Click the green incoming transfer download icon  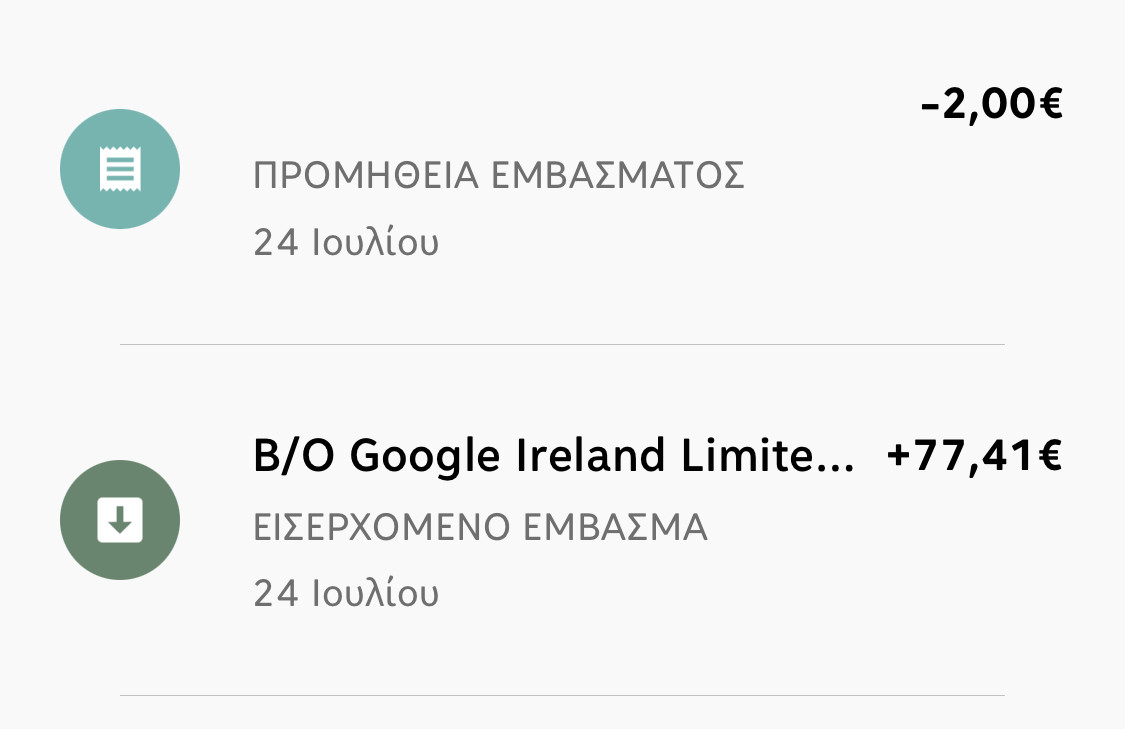point(120,520)
